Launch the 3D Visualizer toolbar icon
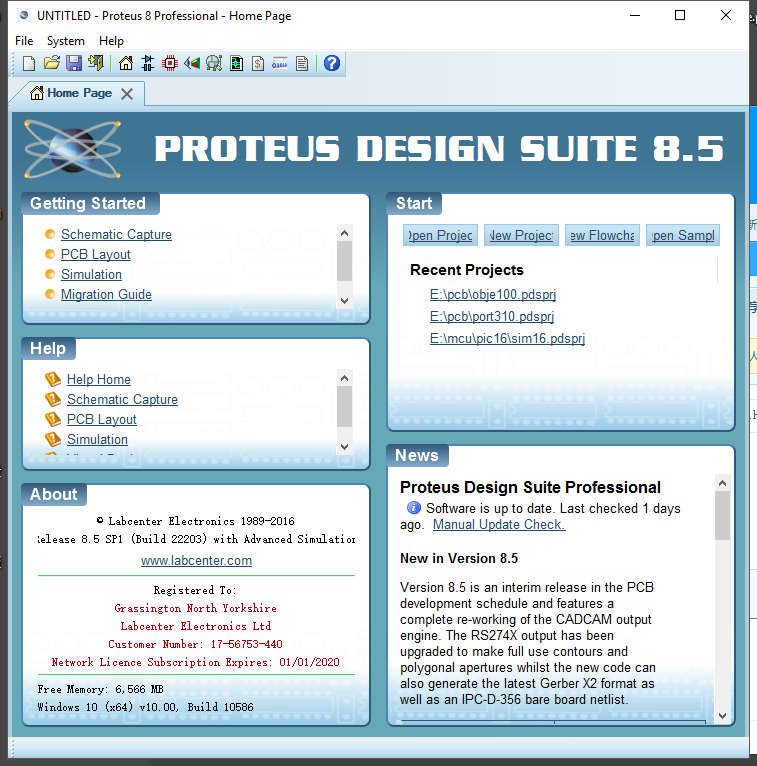 coord(192,63)
